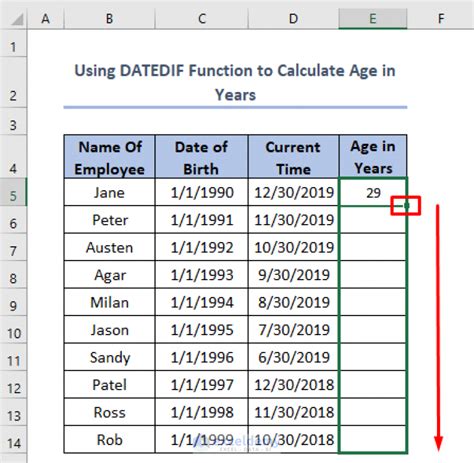Select row 5 header
Screen dimensions: 474x463
13,192
